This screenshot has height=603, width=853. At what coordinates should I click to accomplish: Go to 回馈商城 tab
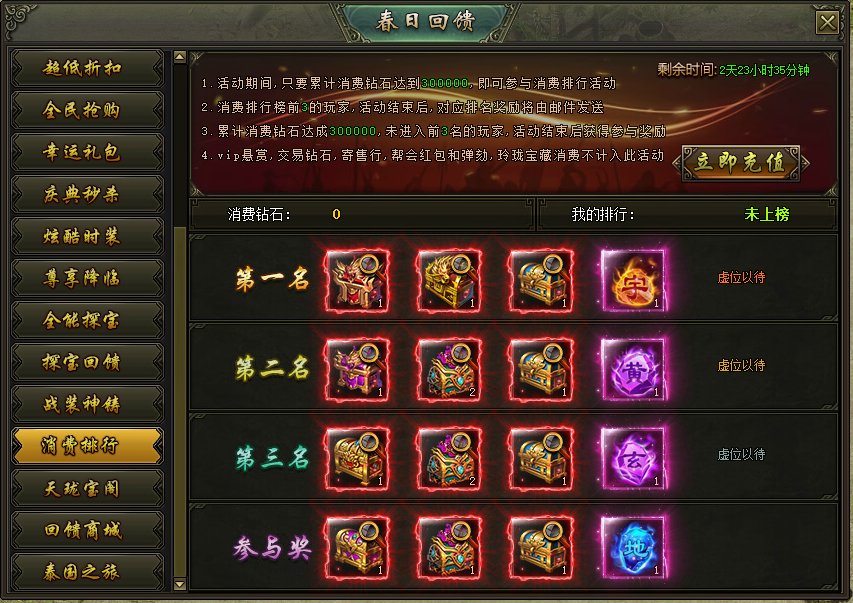coord(87,531)
